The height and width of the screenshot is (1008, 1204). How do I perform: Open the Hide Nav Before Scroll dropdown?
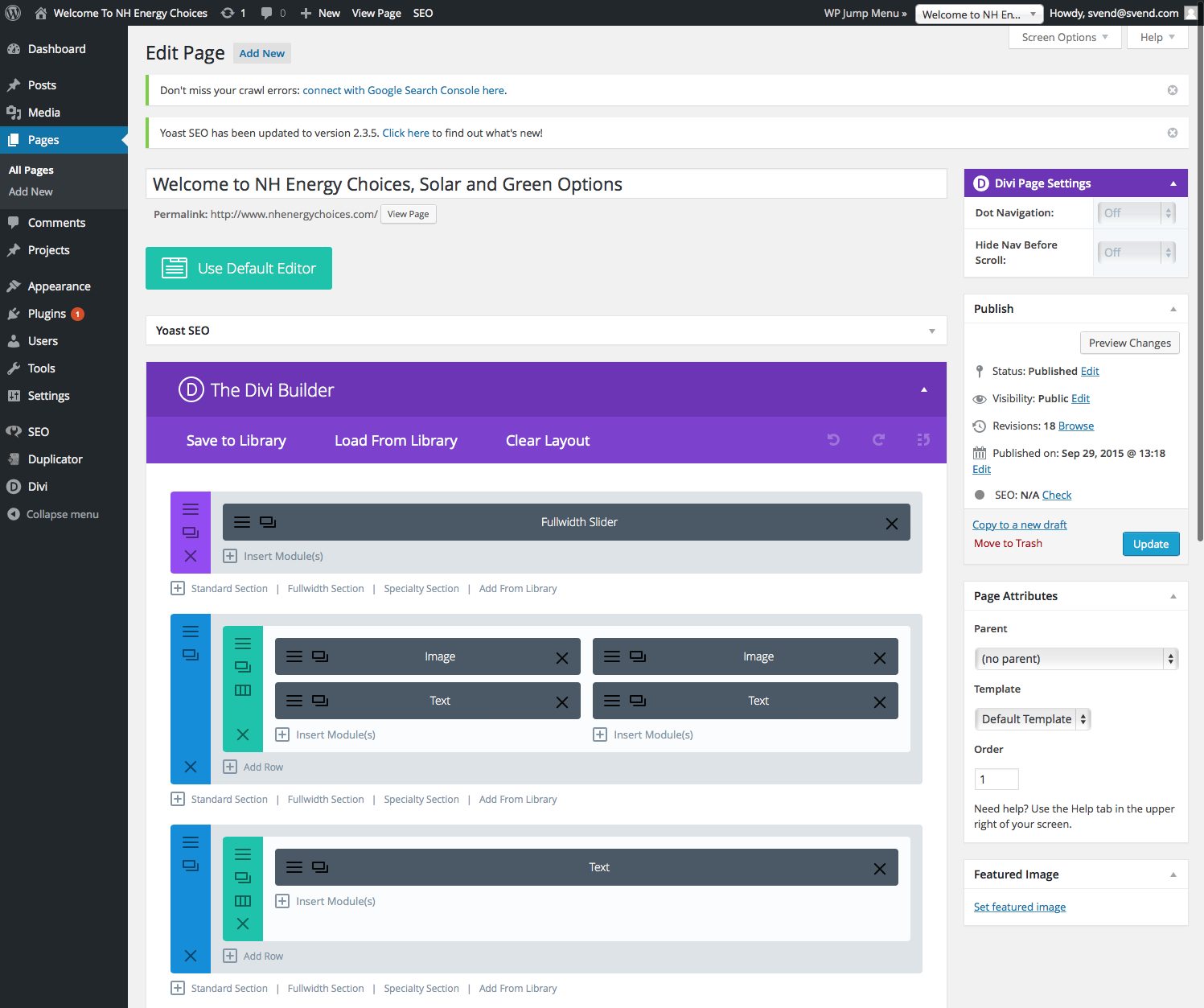click(x=1136, y=253)
